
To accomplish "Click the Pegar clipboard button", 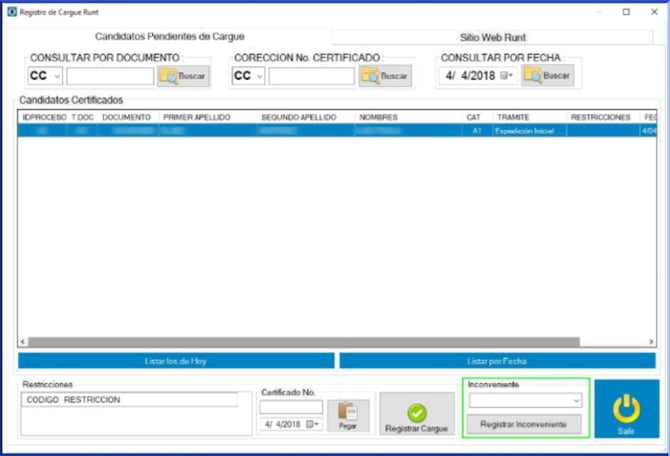I will tap(348, 415).
